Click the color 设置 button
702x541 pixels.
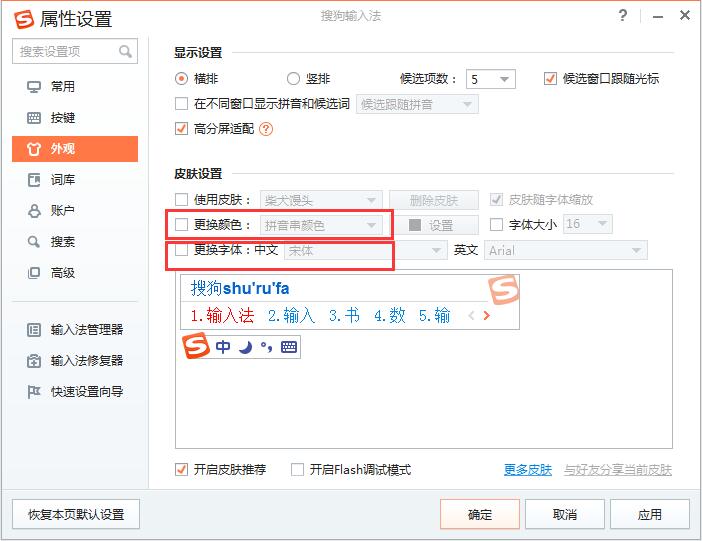(x=434, y=225)
